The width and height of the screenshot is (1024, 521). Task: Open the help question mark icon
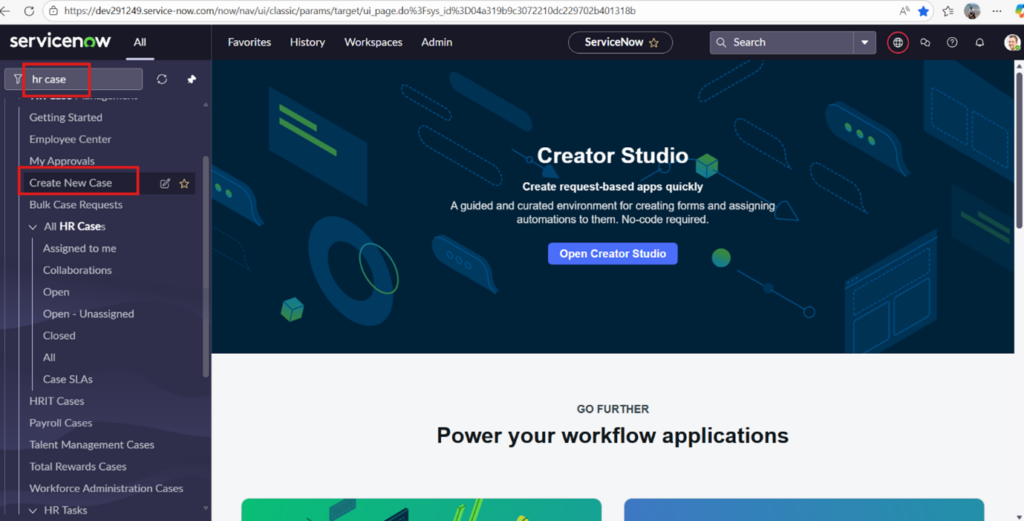pyautogui.click(x=952, y=43)
